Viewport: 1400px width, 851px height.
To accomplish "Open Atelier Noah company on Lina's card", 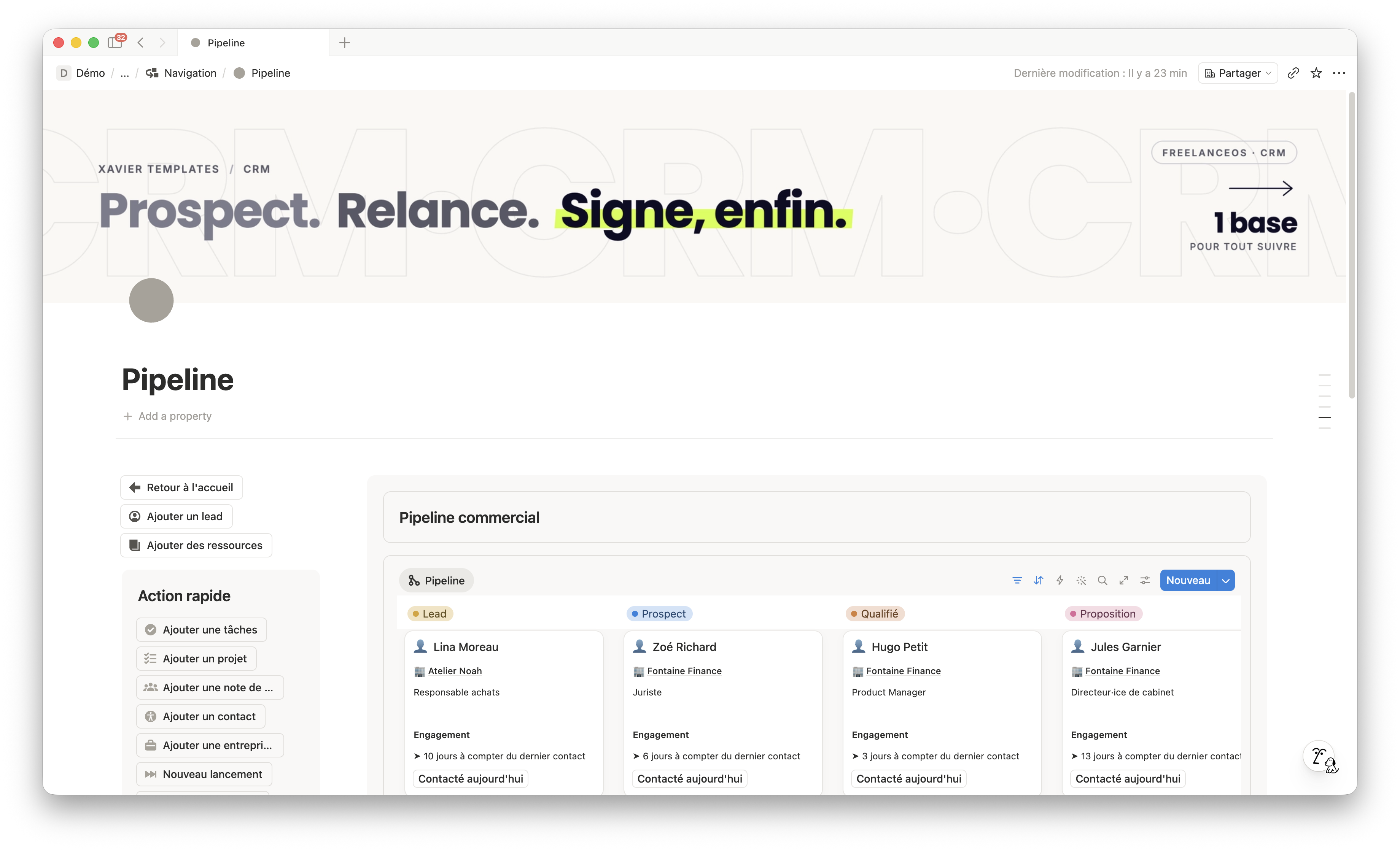I will tap(448, 671).
